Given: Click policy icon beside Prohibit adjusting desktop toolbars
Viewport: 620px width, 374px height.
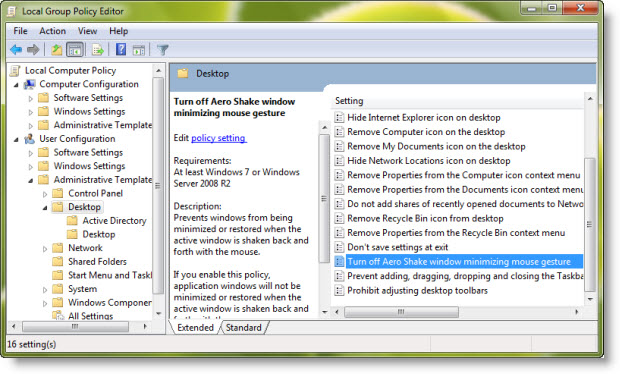Looking at the screenshot, I should (x=339, y=291).
